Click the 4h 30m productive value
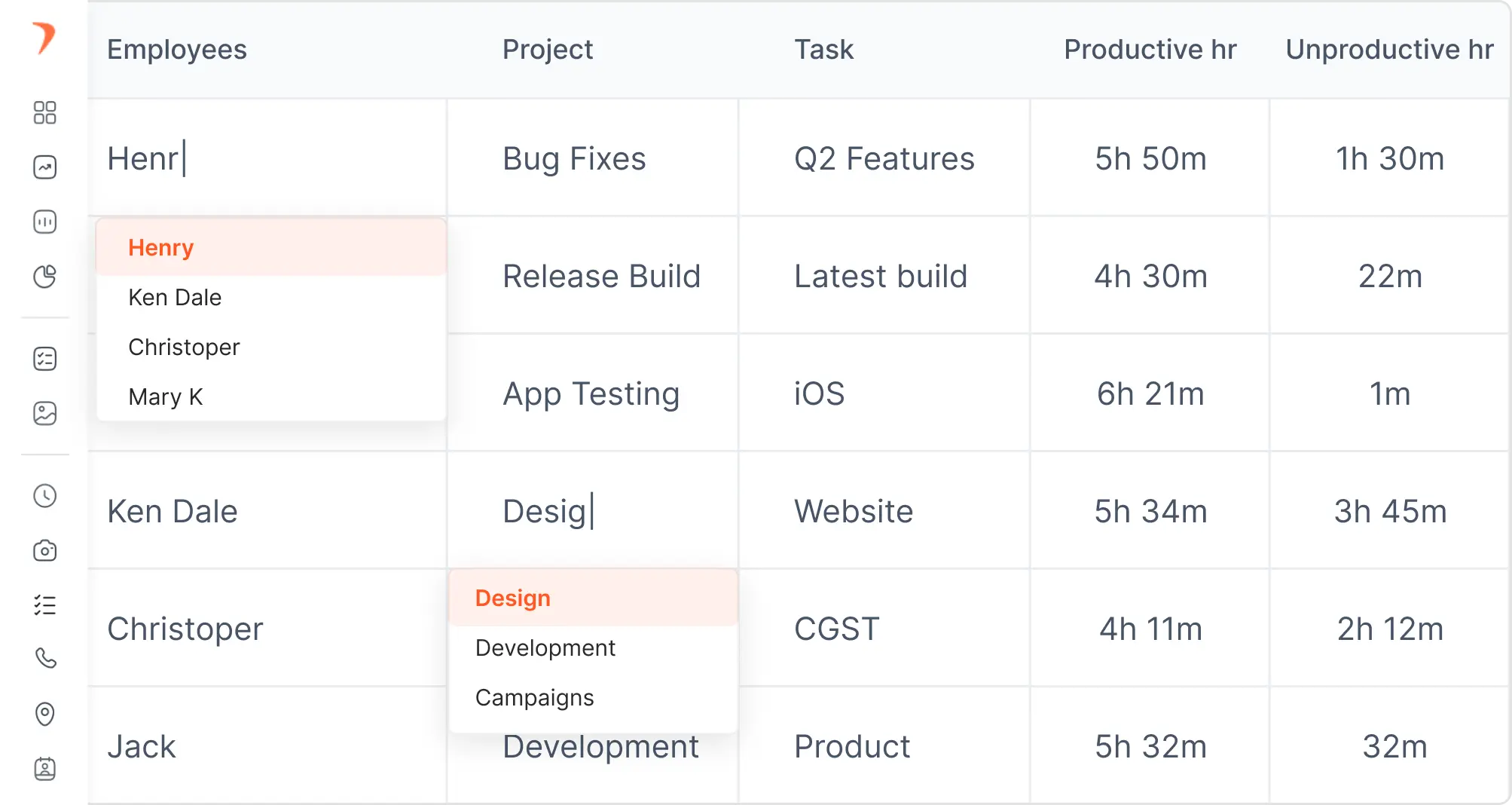1512x805 pixels. pyautogui.click(x=1150, y=276)
